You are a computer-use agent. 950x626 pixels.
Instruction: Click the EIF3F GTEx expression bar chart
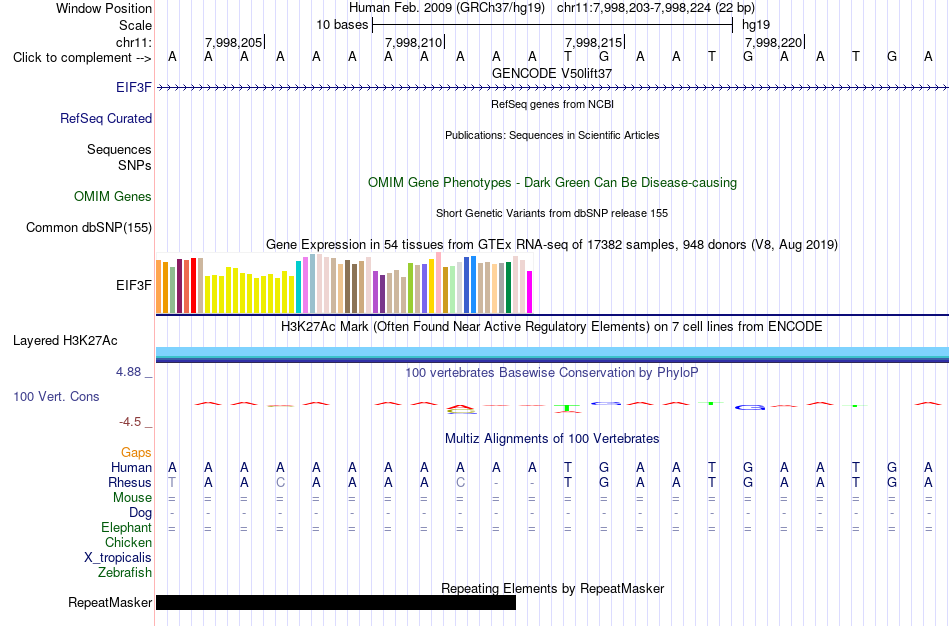[x=344, y=283]
